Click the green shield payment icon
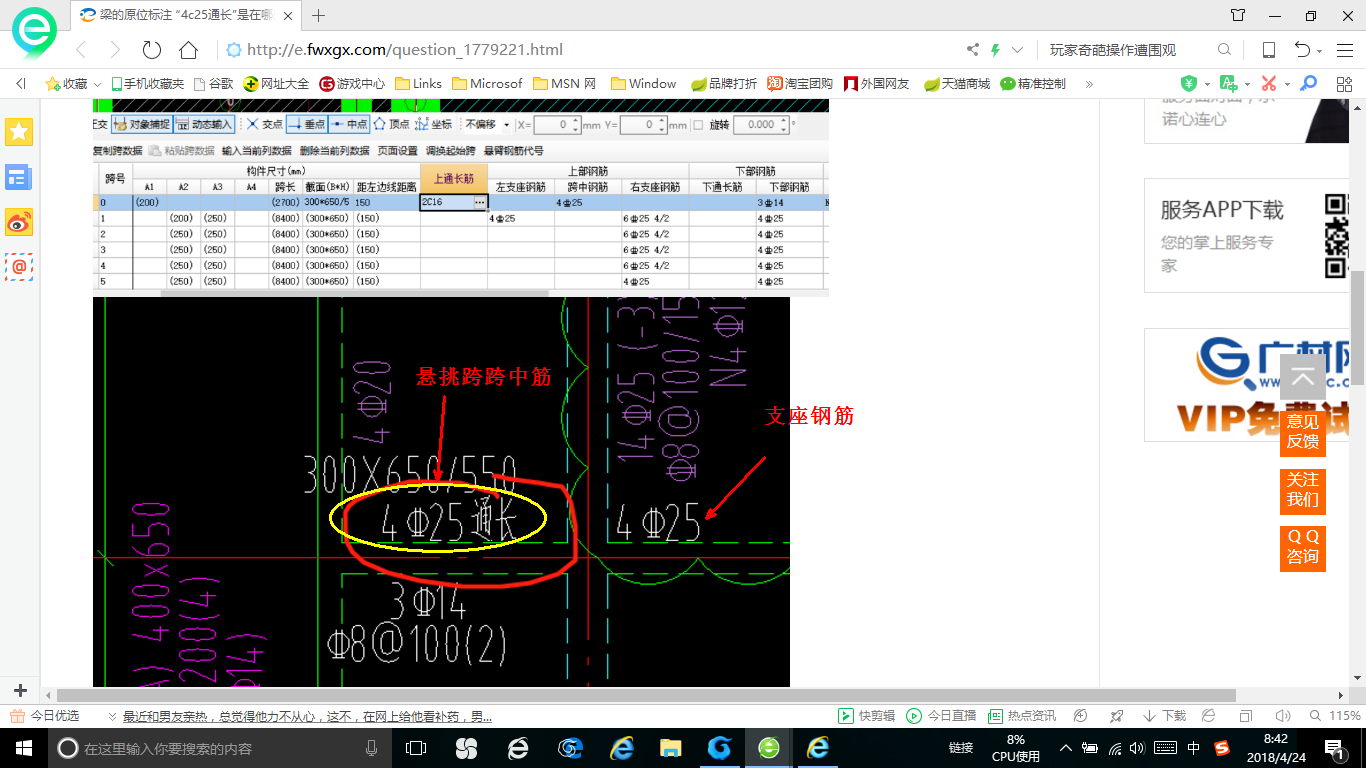This screenshot has width=1366, height=768. (x=1189, y=84)
